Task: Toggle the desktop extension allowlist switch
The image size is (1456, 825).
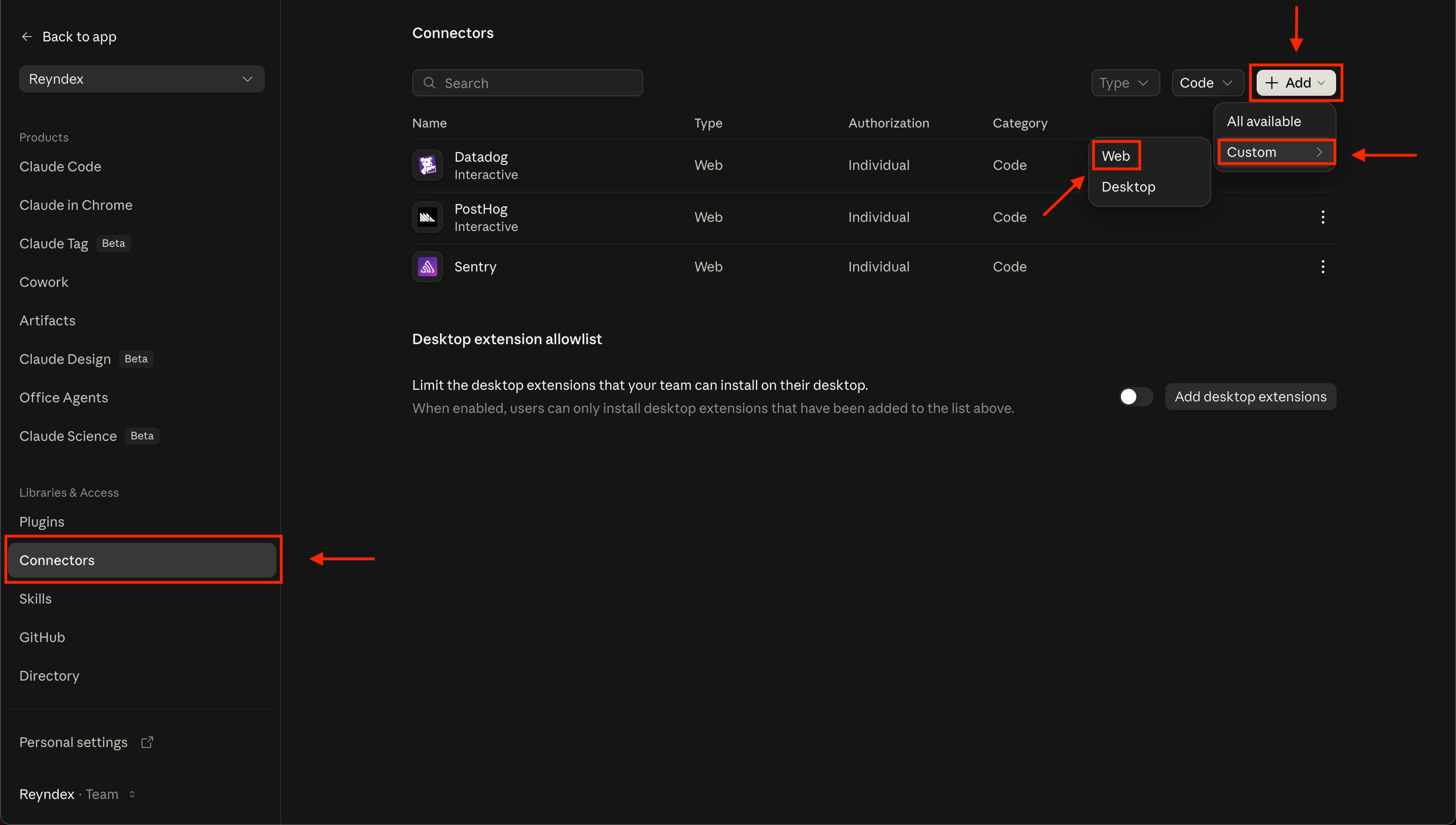Action: click(1135, 397)
